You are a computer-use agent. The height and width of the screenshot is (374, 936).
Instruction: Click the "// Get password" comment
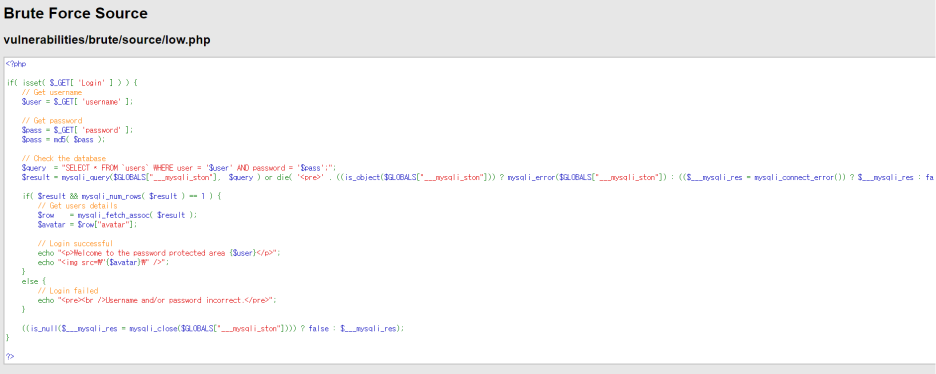(51, 120)
